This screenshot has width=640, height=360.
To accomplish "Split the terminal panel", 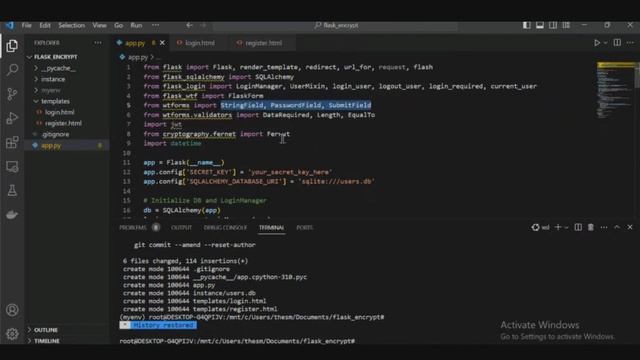I will [578, 227].
